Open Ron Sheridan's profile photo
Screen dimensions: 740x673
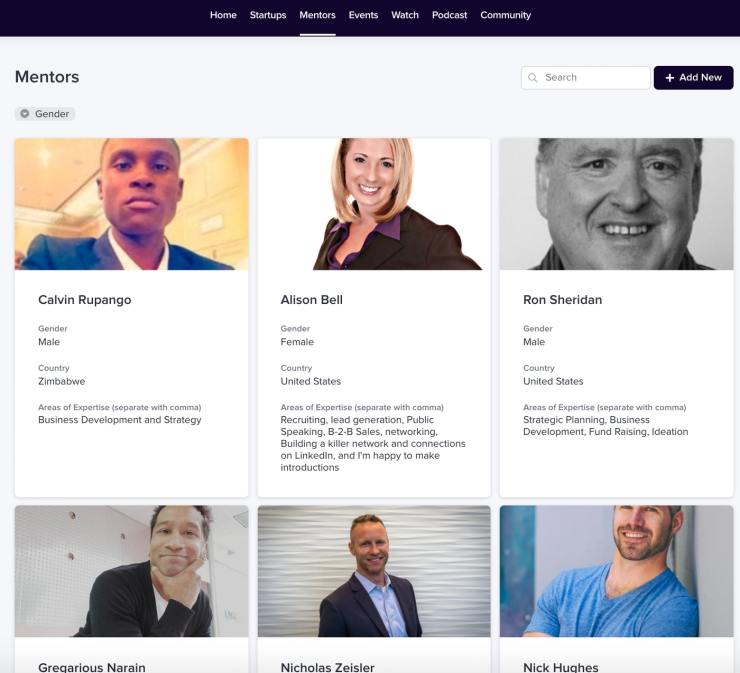click(x=616, y=204)
